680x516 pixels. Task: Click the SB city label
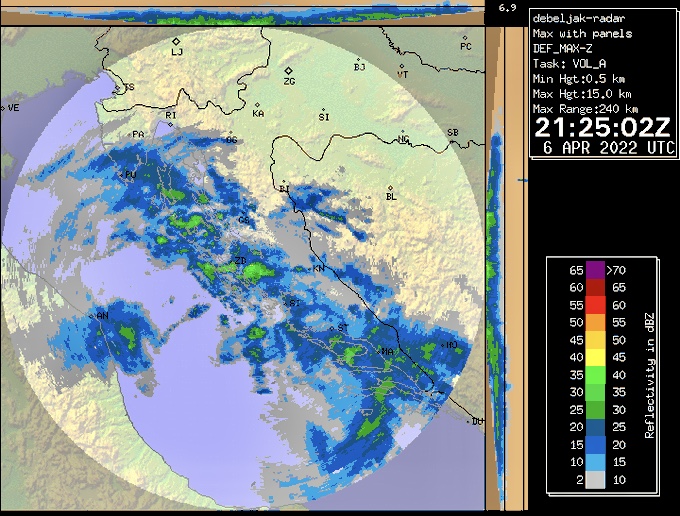453,133
